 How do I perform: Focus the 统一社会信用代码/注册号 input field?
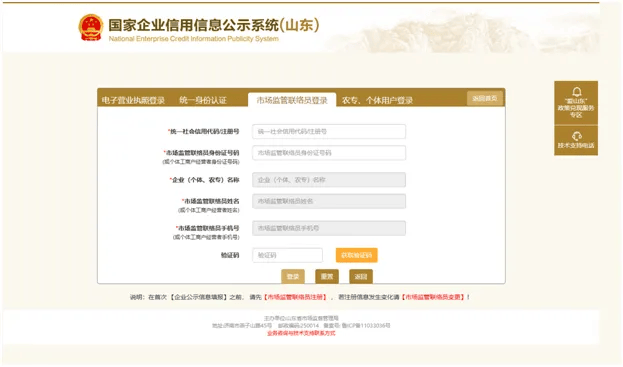click(x=329, y=131)
